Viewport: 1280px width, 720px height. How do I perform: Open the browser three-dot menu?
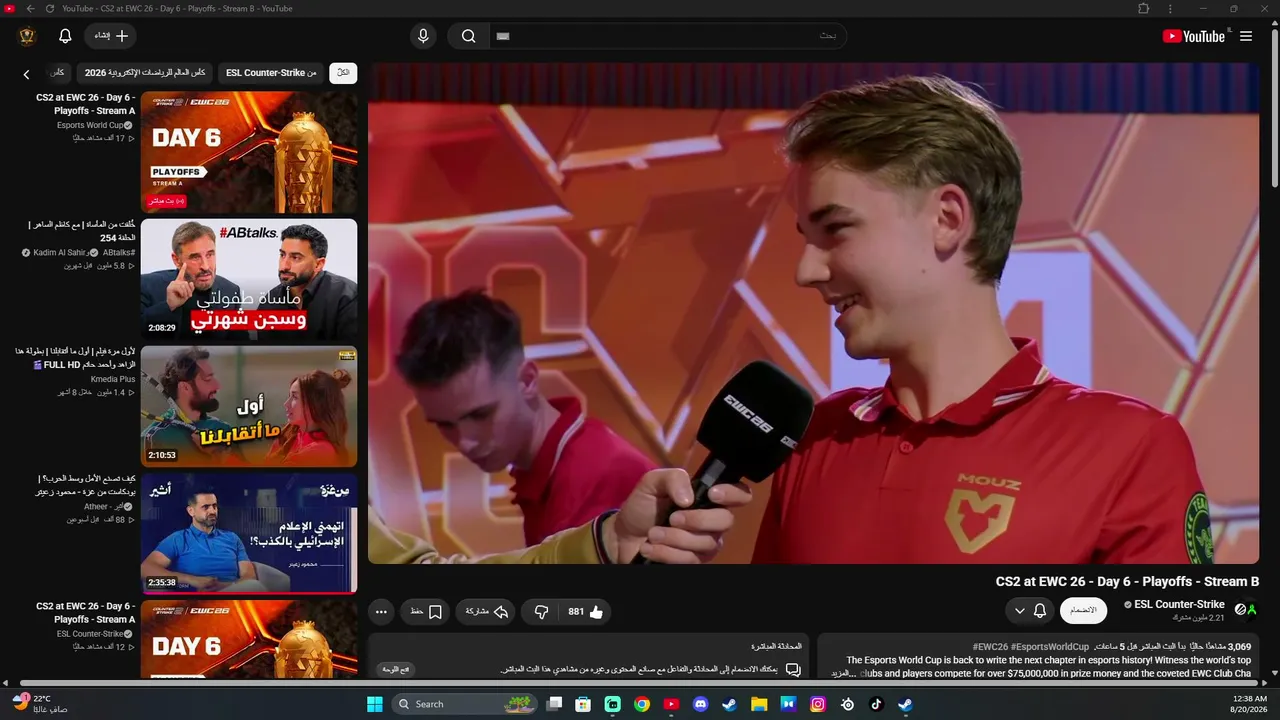tap(1170, 9)
